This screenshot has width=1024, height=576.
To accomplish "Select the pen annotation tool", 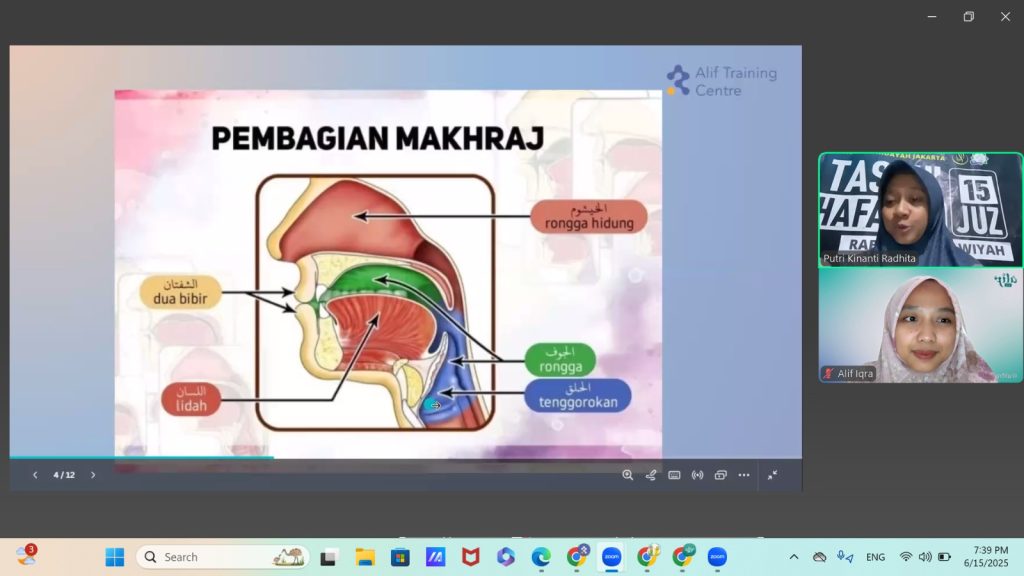I will tap(651, 475).
